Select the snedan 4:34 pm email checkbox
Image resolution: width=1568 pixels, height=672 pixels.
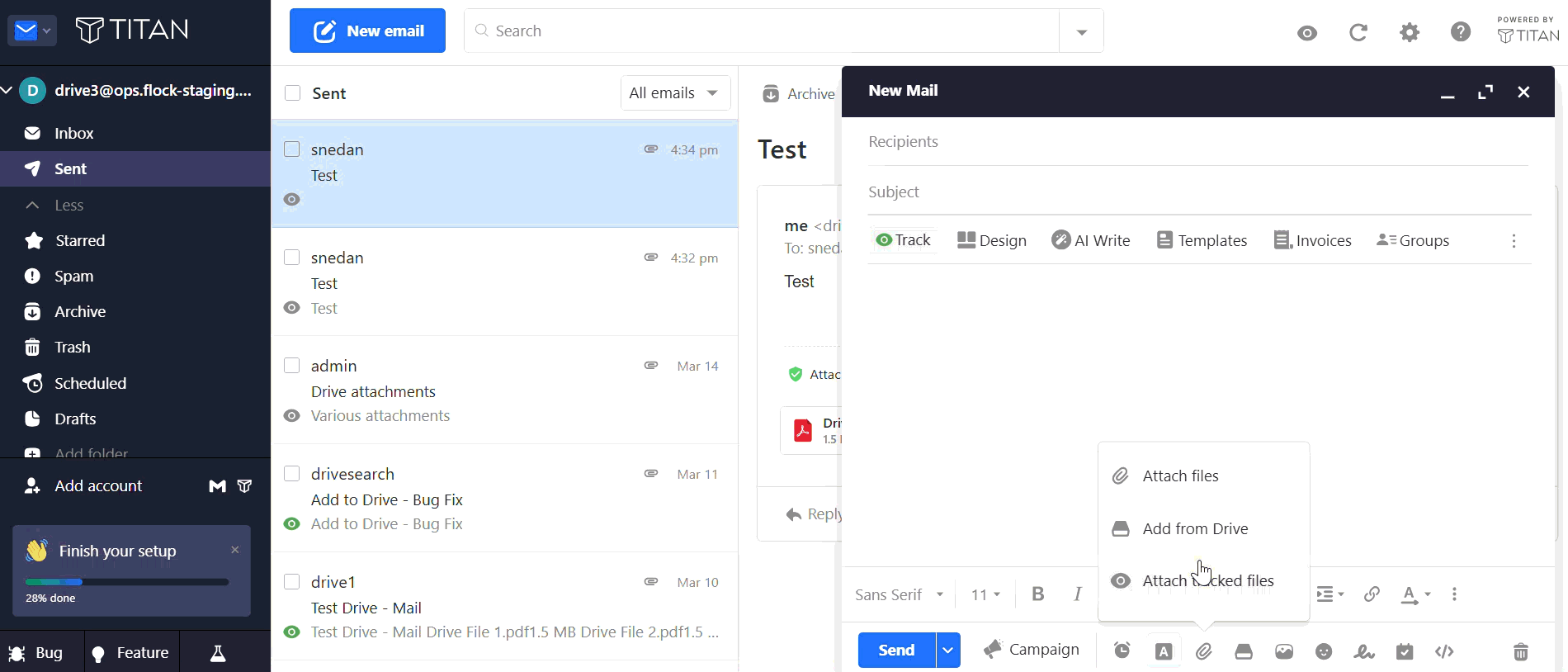tap(292, 149)
